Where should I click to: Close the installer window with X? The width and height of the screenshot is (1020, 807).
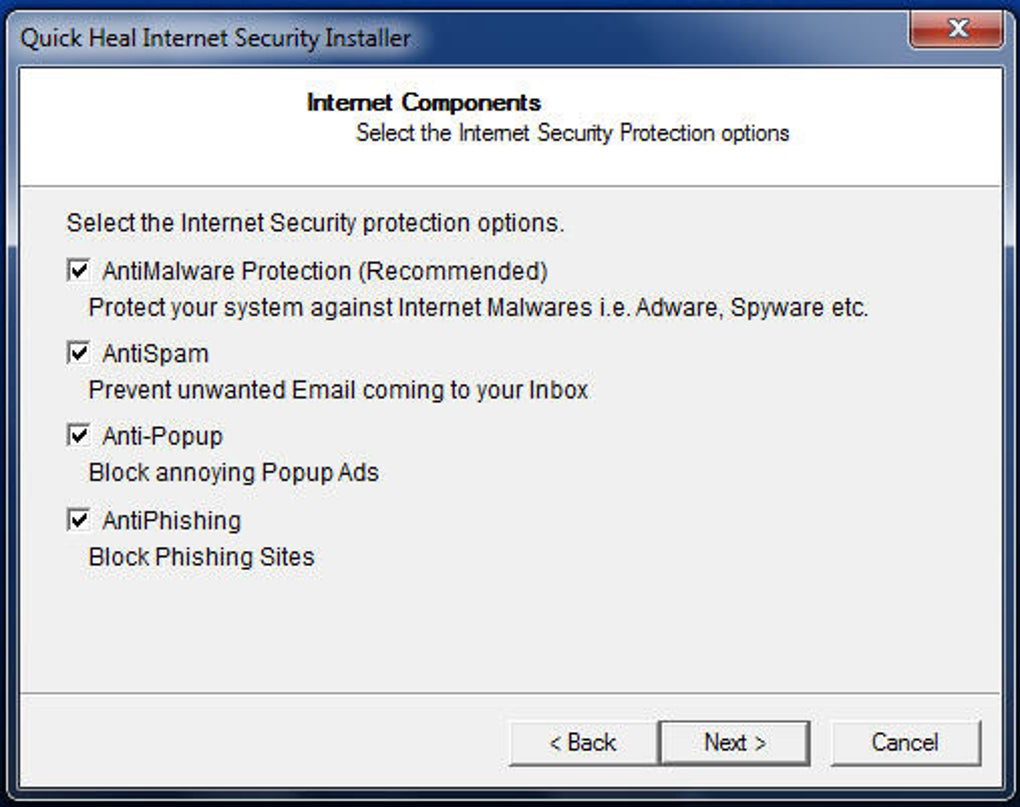coord(957,30)
